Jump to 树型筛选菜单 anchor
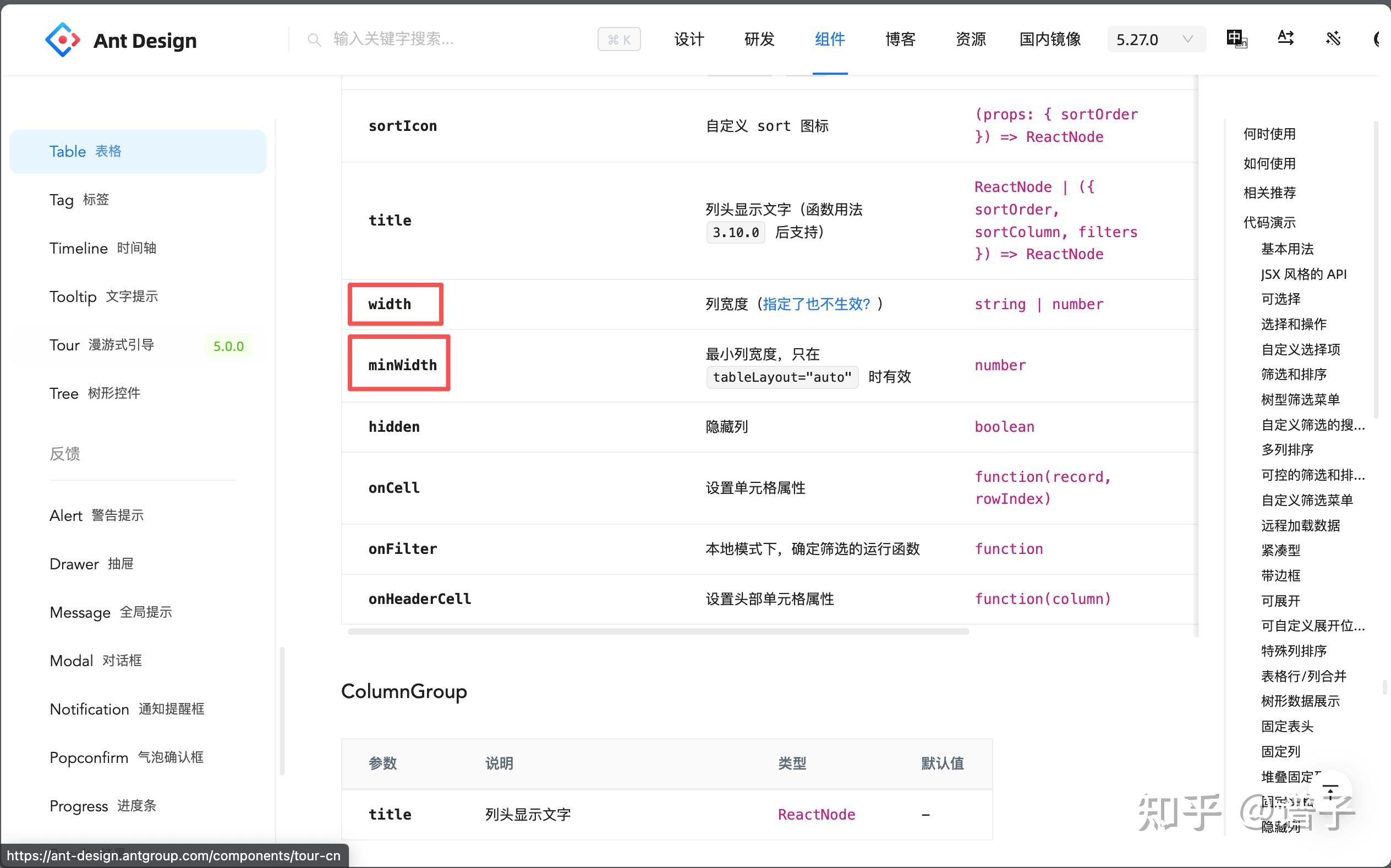The image size is (1391, 868). [x=1301, y=399]
